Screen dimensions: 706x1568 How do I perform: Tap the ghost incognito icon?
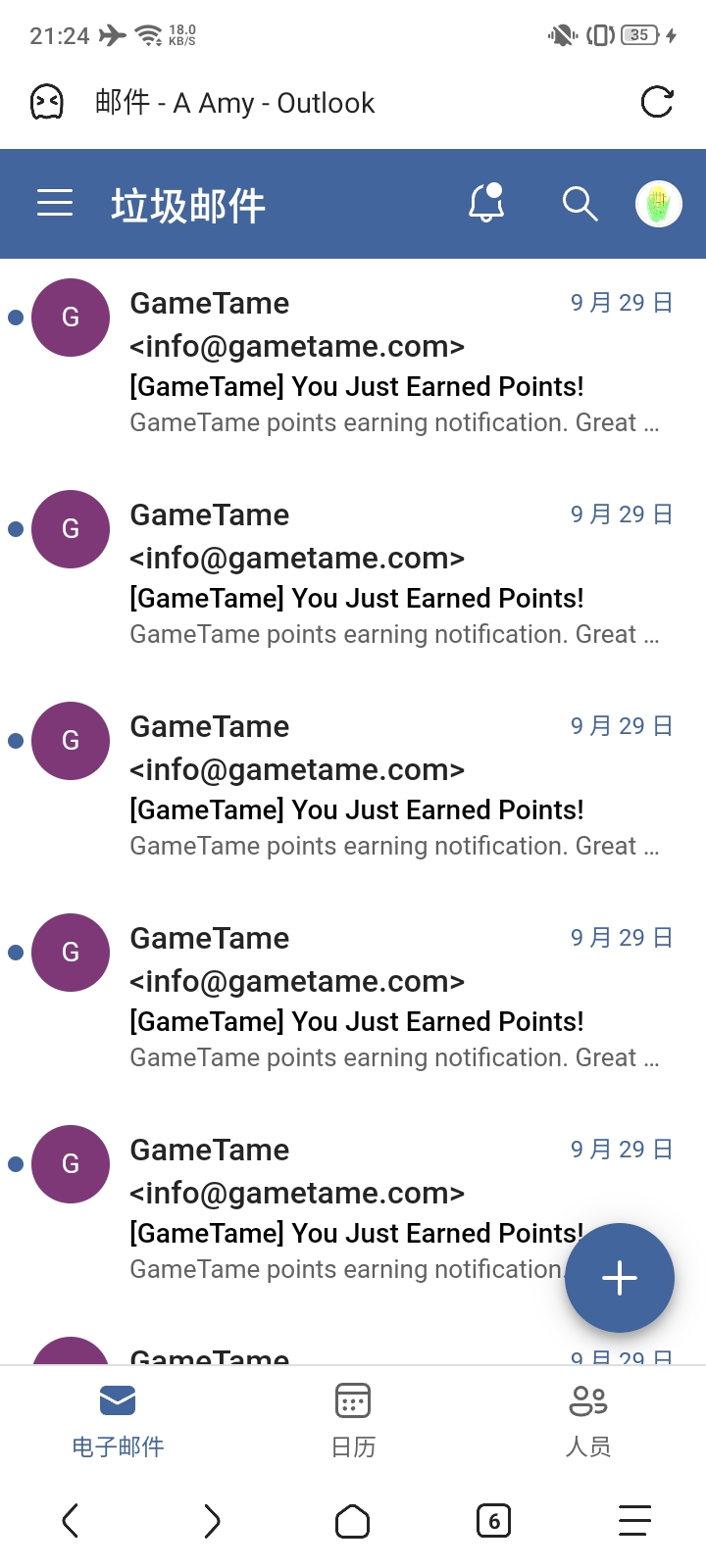47,102
